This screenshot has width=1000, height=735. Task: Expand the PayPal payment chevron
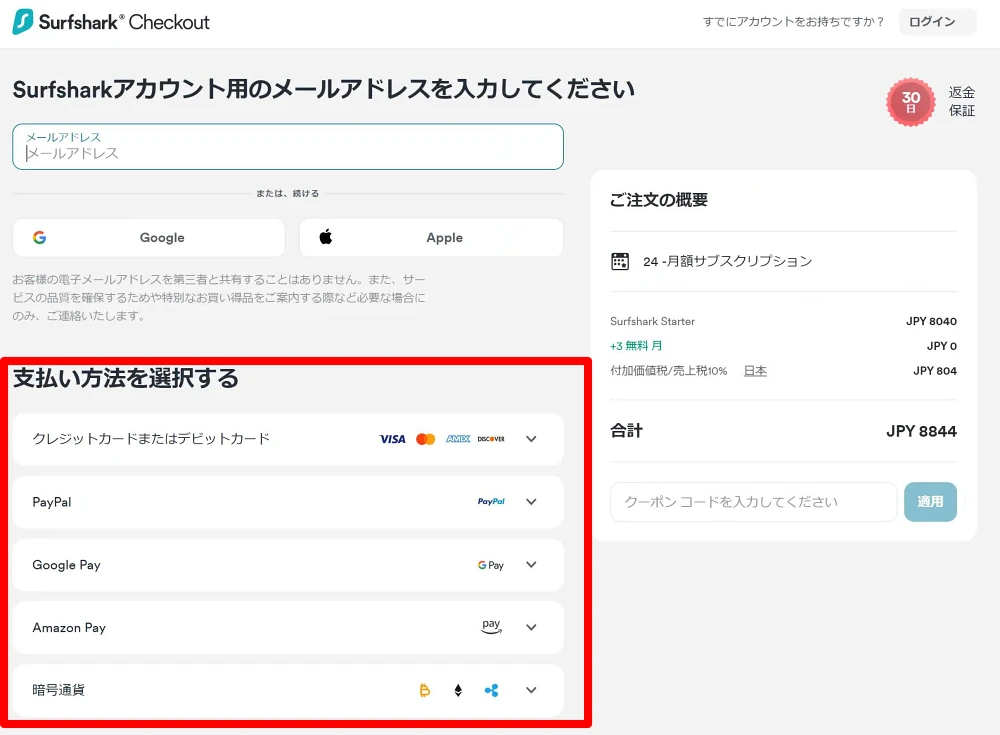click(531, 501)
